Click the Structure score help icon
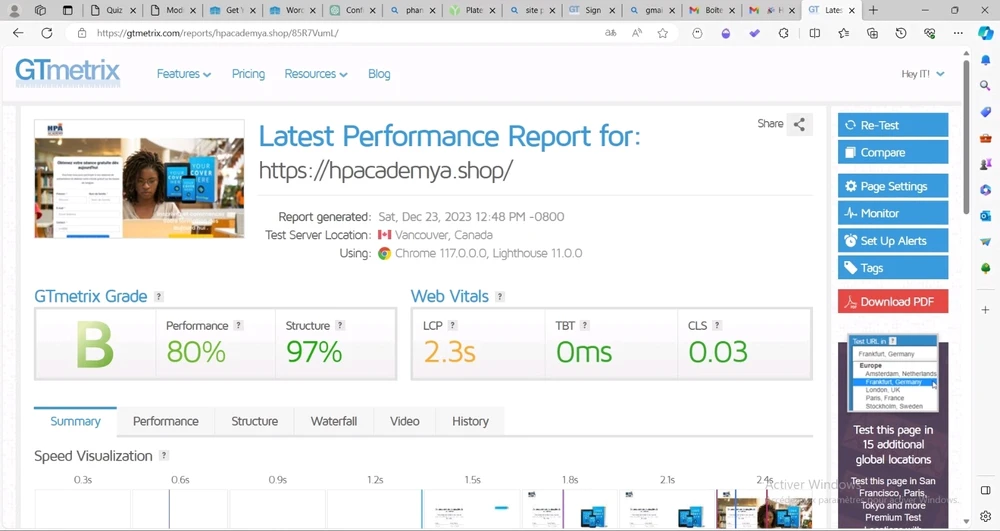This screenshot has width=1000, height=531. pyautogui.click(x=340, y=326)
